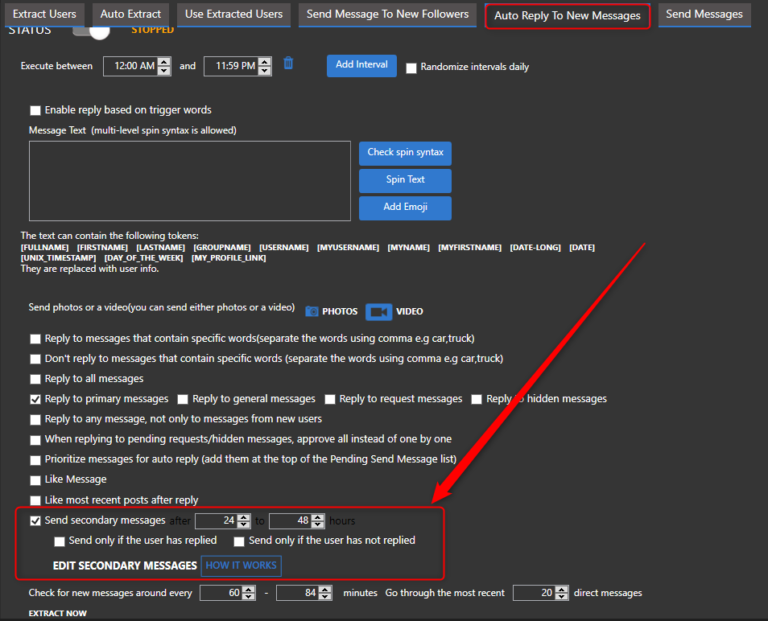
Task: Decrease secondary message 24 hours value
Action: tap(243, 525)
